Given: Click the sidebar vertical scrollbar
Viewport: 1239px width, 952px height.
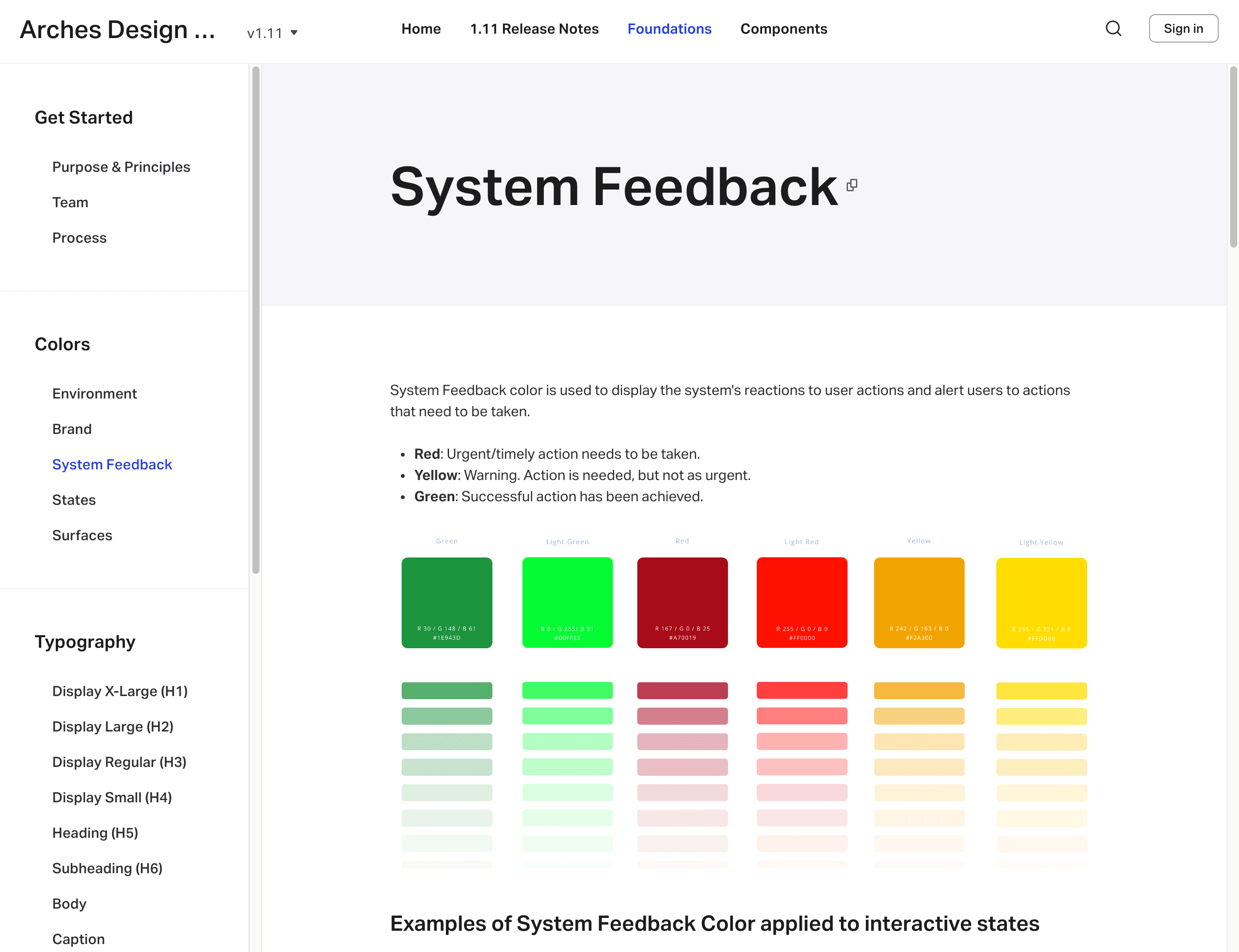Looking at the screenshot, I should pyautogui.click(x=256, y=320).
